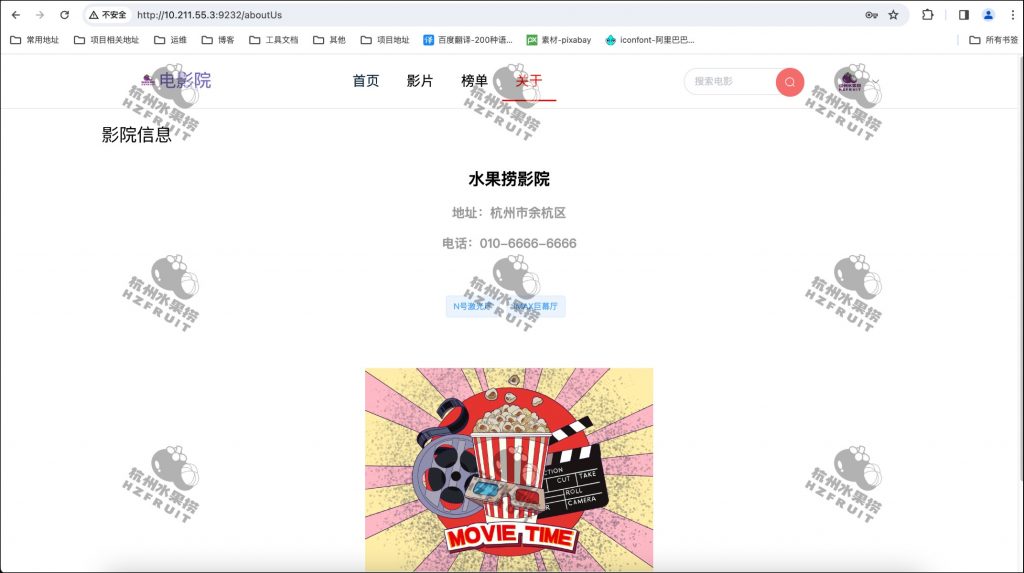Open the 项目相关地址 bookmark folder
This screenshot has width=1024, height=573.
pyautogui.click(x=106, y=40)
